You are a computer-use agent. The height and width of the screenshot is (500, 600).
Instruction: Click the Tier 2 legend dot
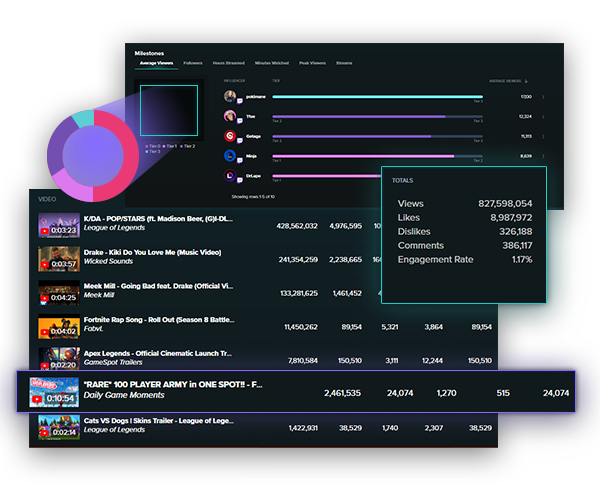pyautogui.click(x=181, y=147)
